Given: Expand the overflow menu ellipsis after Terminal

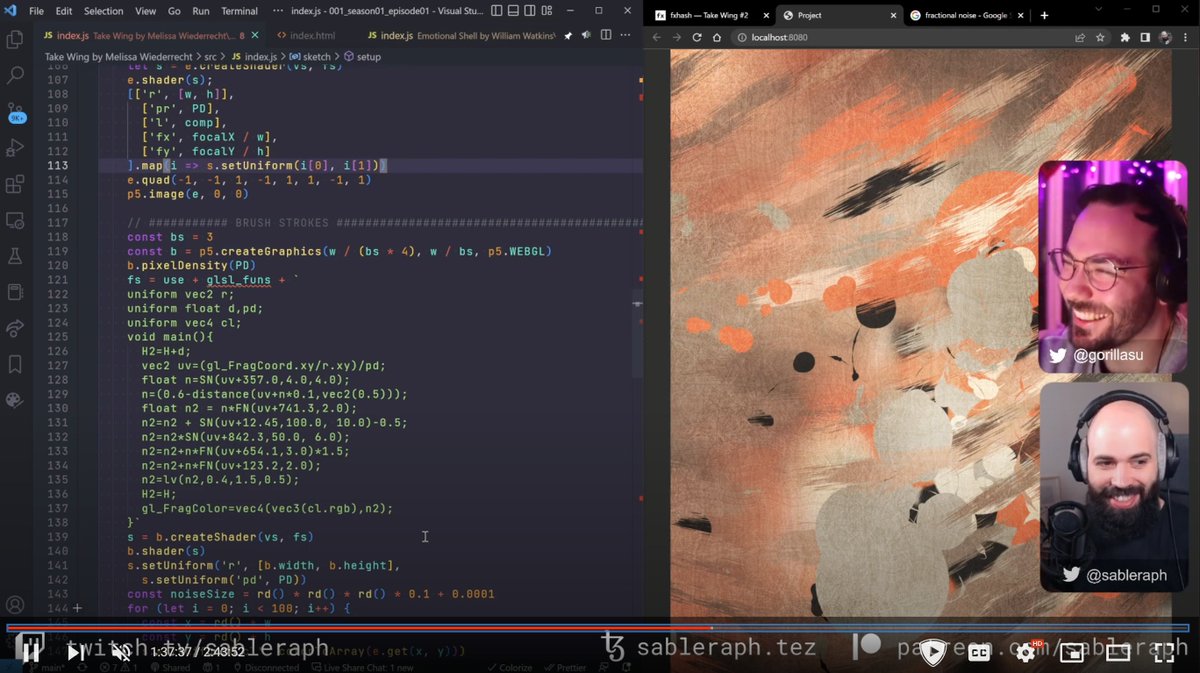Looking at the screenshot, I should 279,11.
